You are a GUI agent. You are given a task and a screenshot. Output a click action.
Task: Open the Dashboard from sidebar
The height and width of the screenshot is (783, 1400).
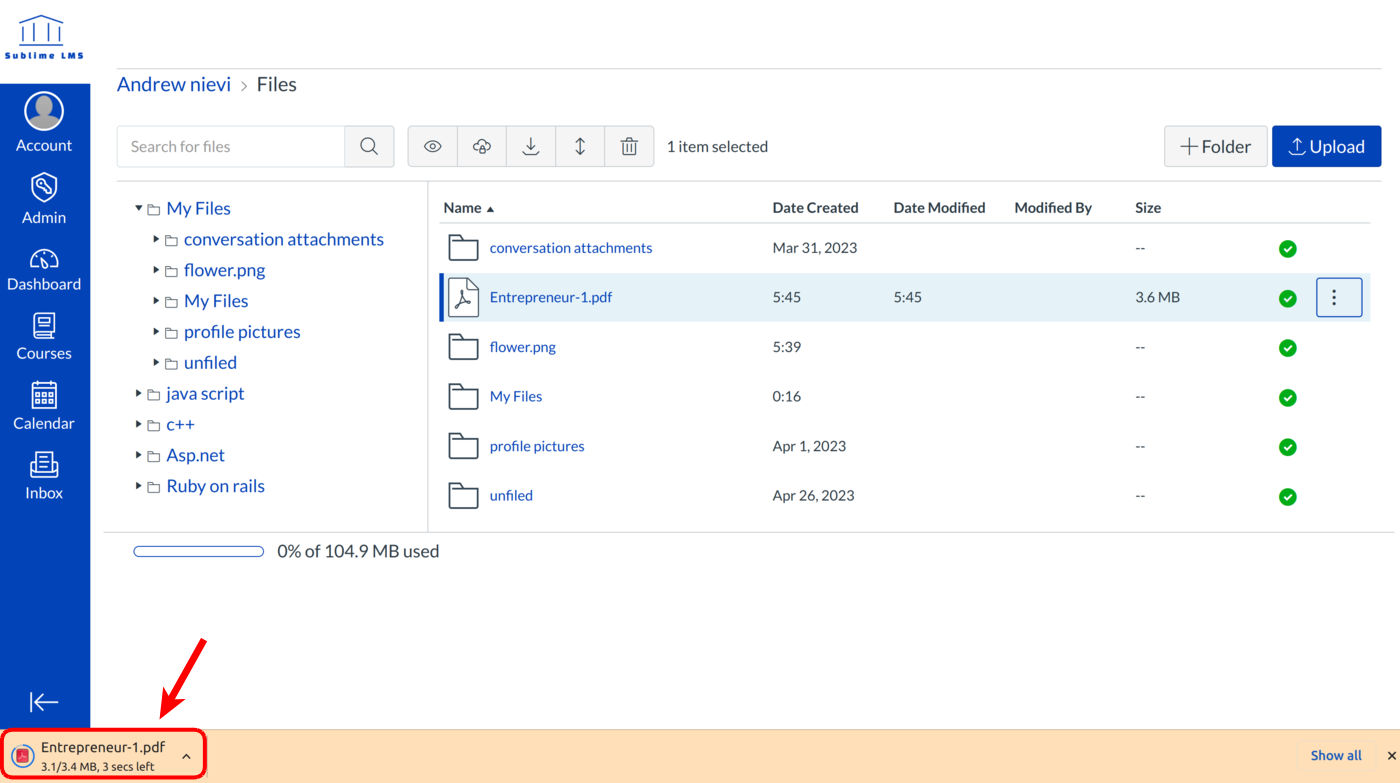[44, 270]
